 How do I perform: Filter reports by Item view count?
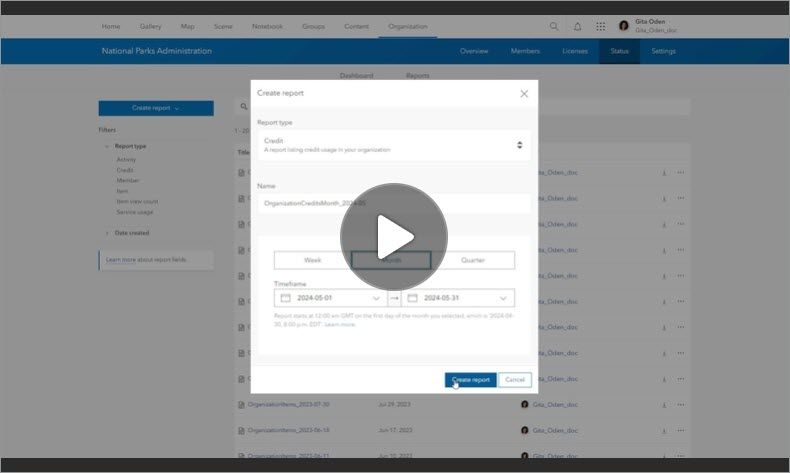click(137, 201)
